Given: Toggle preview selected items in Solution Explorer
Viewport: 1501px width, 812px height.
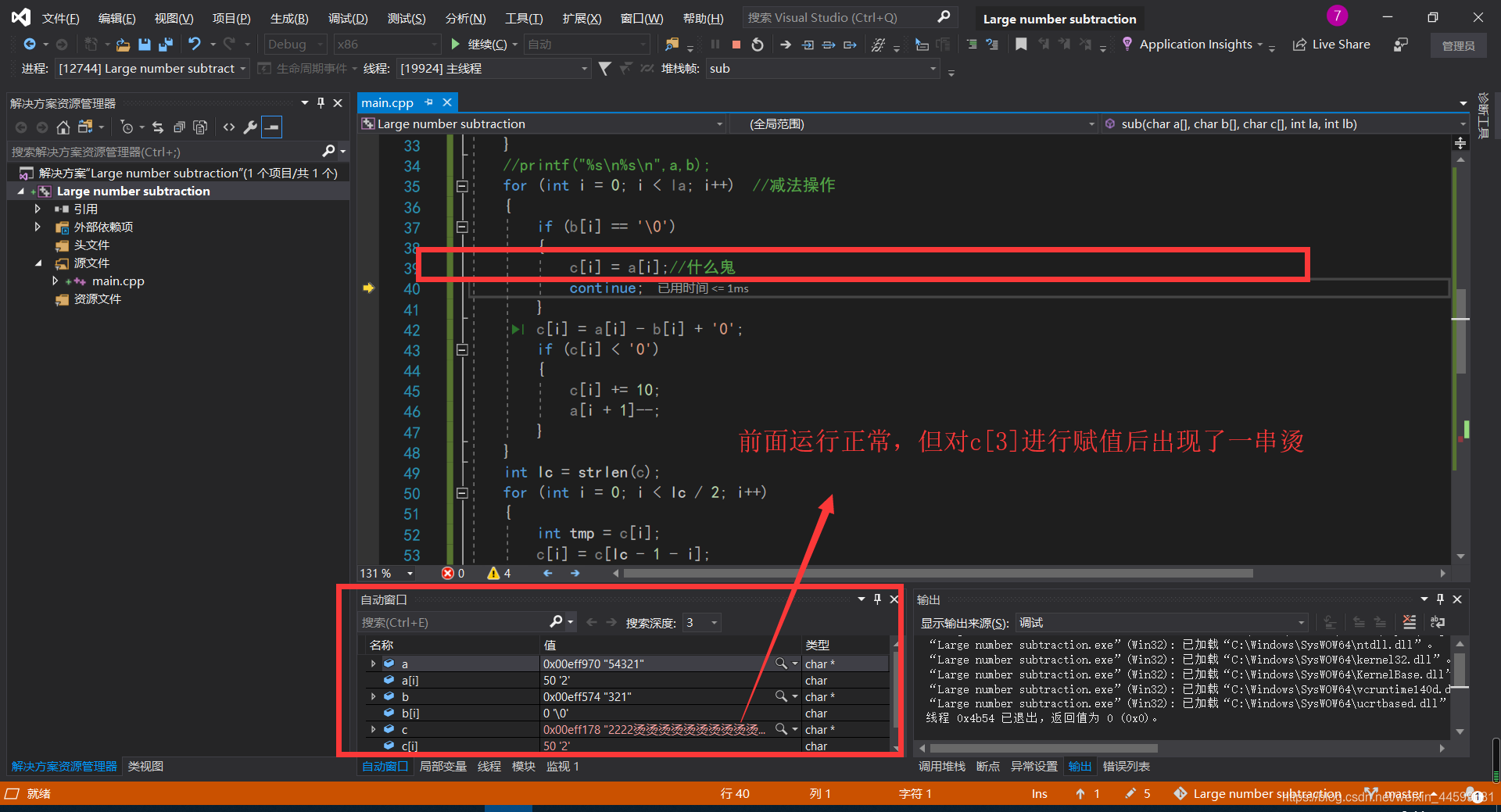Looking at the screenshot, I should (271, 127).
